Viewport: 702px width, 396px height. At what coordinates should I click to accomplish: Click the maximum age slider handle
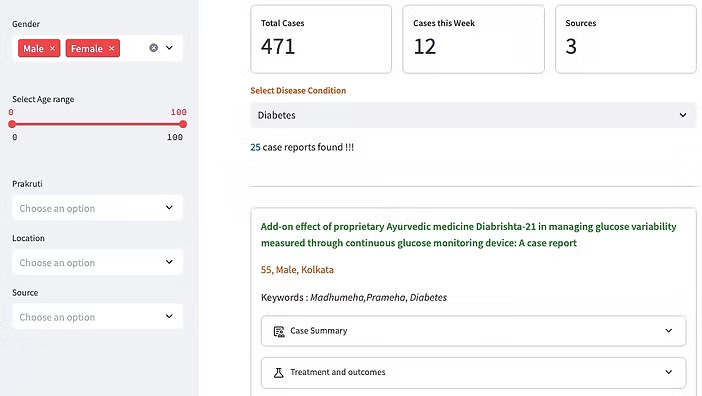183,124
